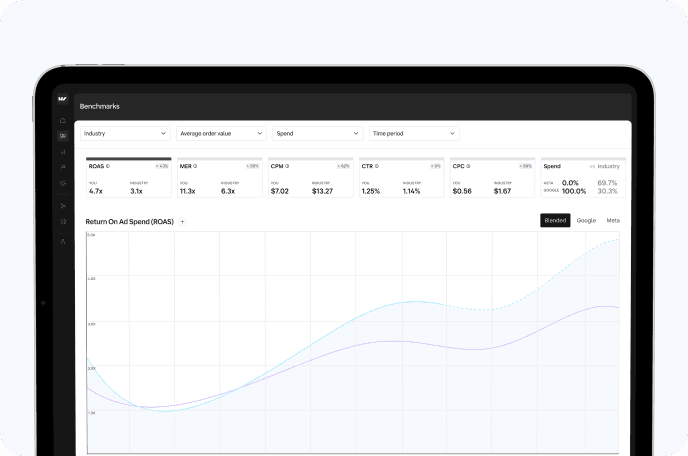Open the Spend vs Industry card

coord(581,179)
